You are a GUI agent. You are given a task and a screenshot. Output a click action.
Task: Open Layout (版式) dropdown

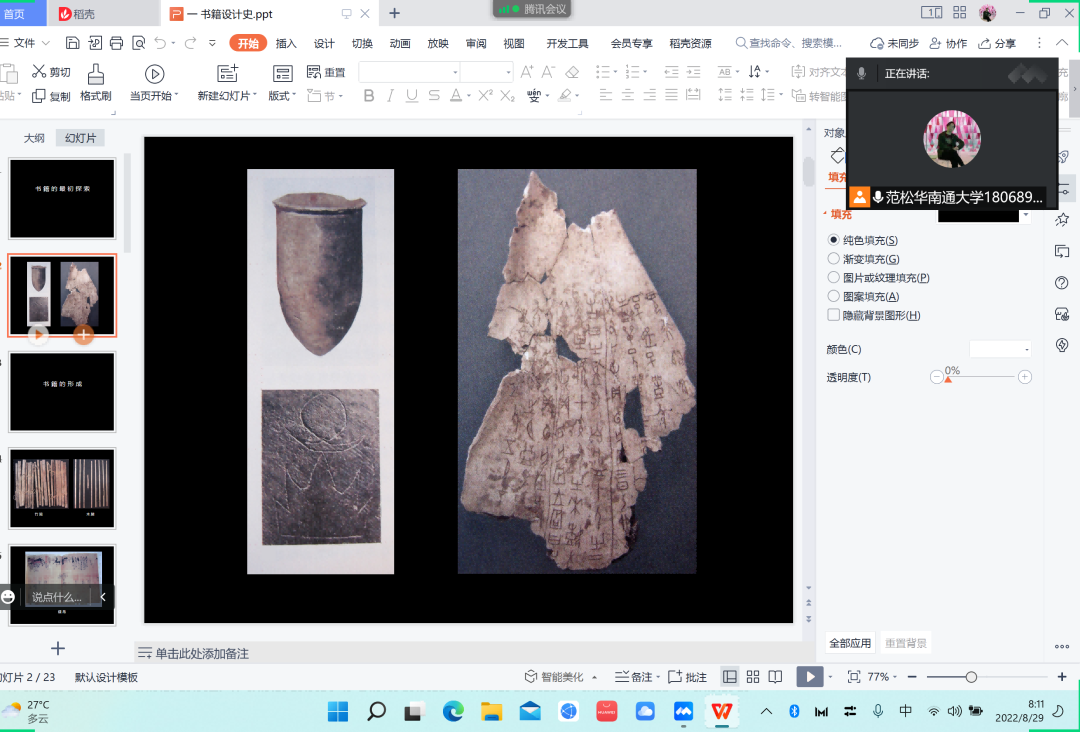point(294,96)
